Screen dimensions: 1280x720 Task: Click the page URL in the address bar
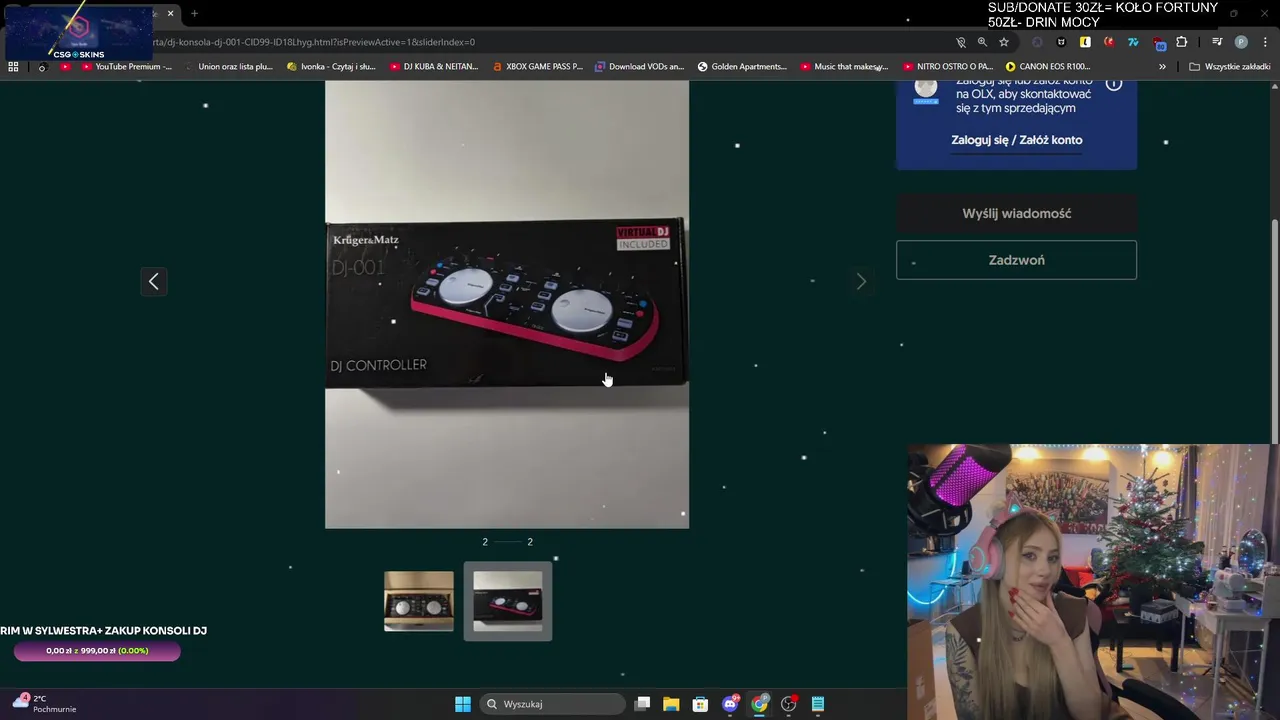pyautogui.click(x=313, y=42)
